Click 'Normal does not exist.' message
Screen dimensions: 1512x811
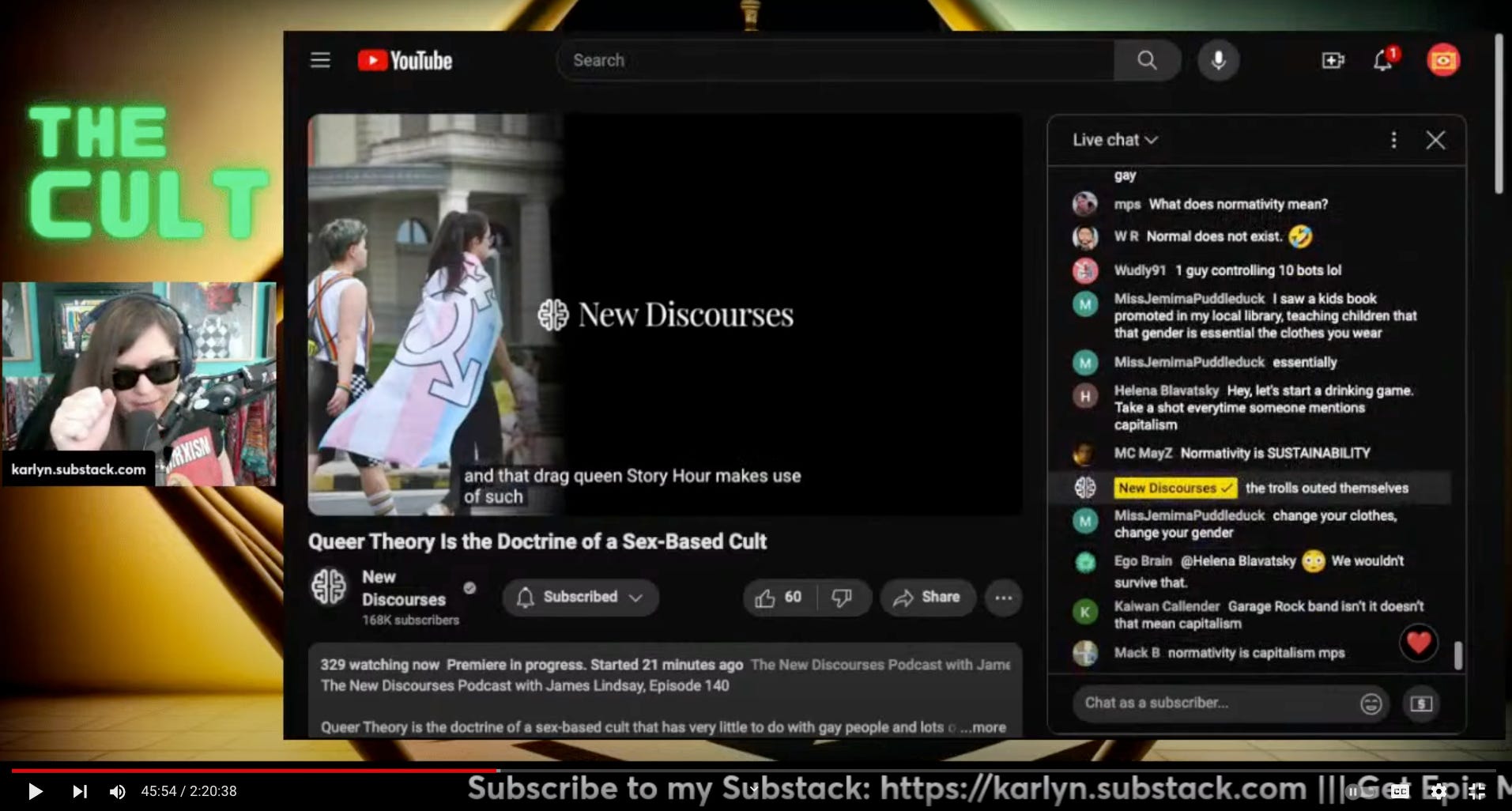point(1214,236)
